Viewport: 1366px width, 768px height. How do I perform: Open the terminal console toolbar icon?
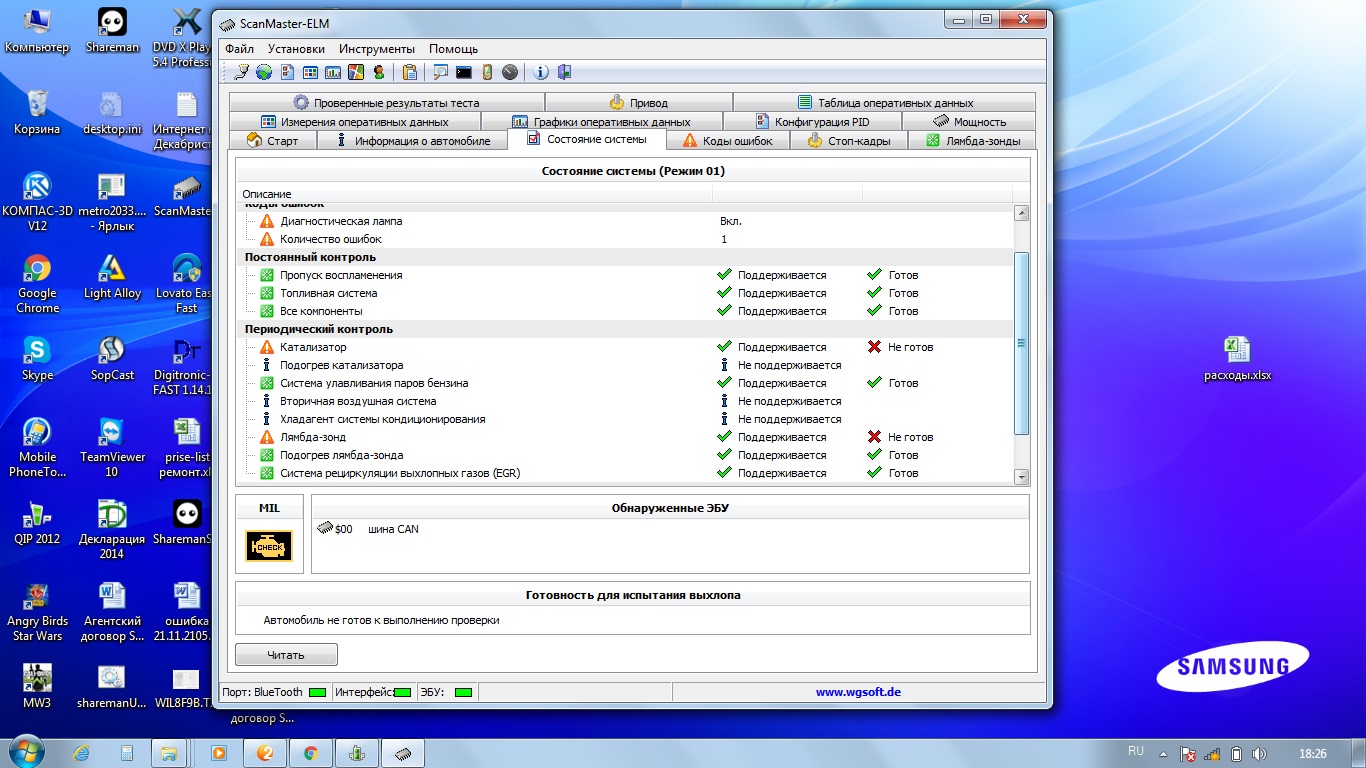[463, 72]
